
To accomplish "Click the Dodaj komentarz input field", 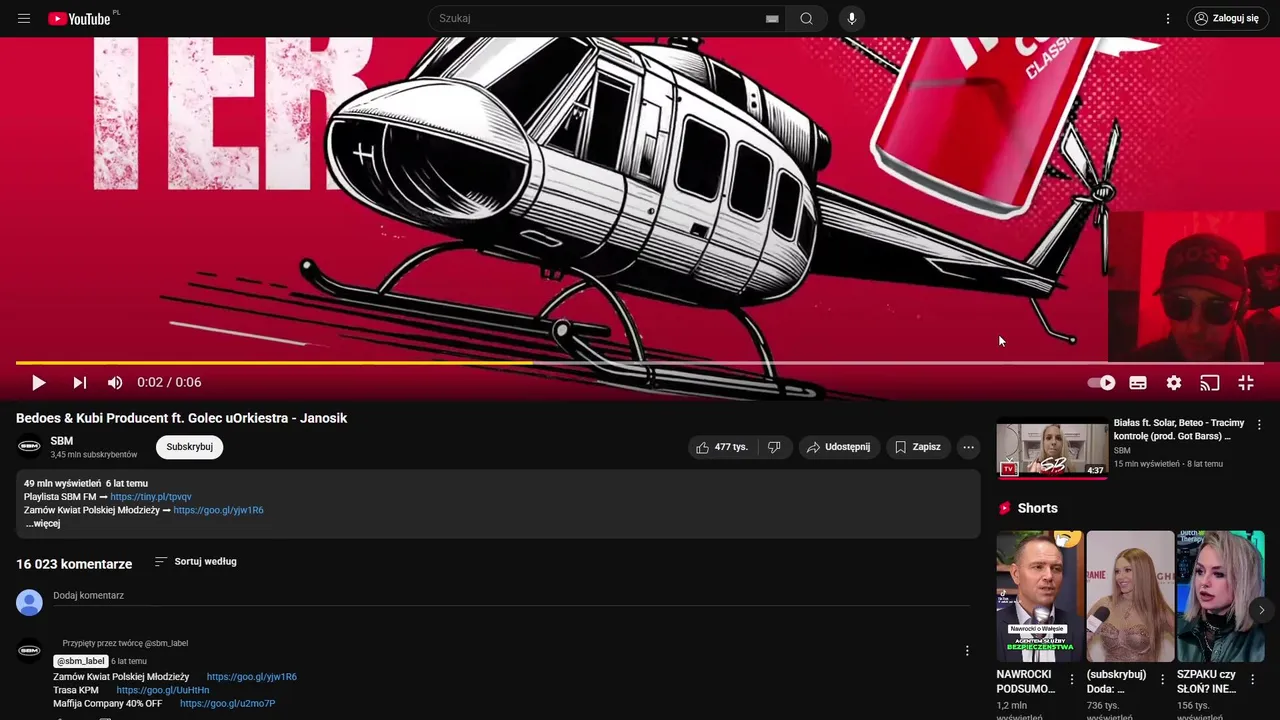I will pos(511,596).
